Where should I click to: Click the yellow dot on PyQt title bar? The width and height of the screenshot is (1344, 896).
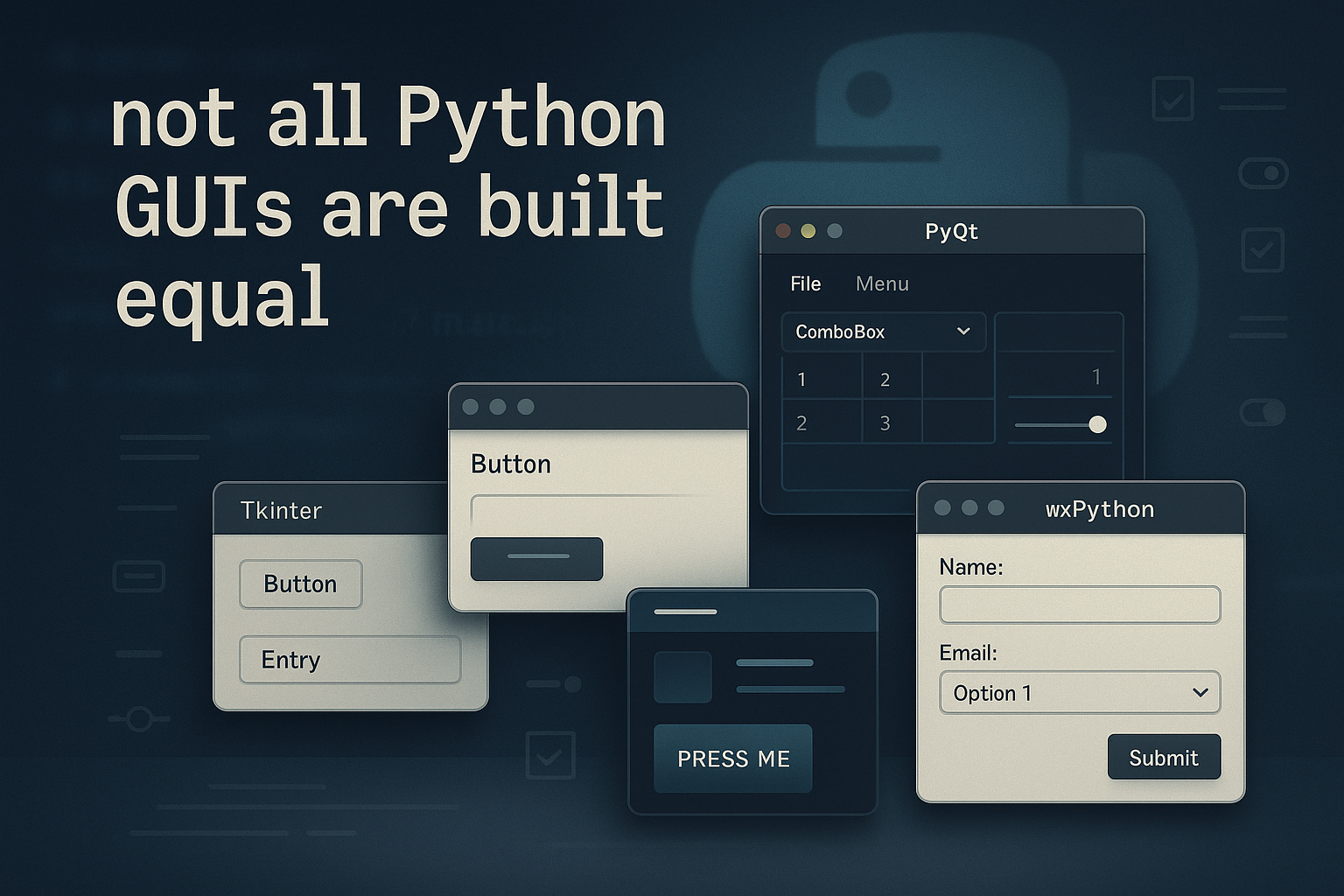[x=808, y=231]
